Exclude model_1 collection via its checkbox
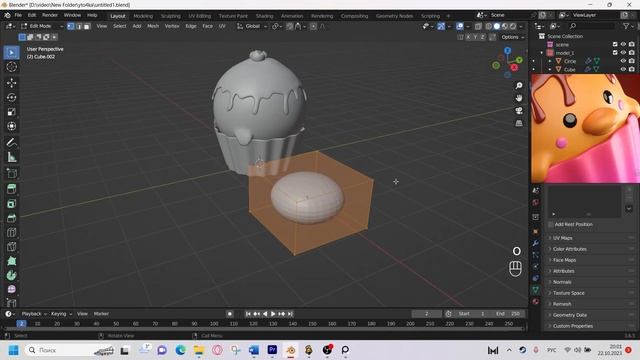Image resolution: width=640 pixels, height=360 pixels. (x=615, y=53)
